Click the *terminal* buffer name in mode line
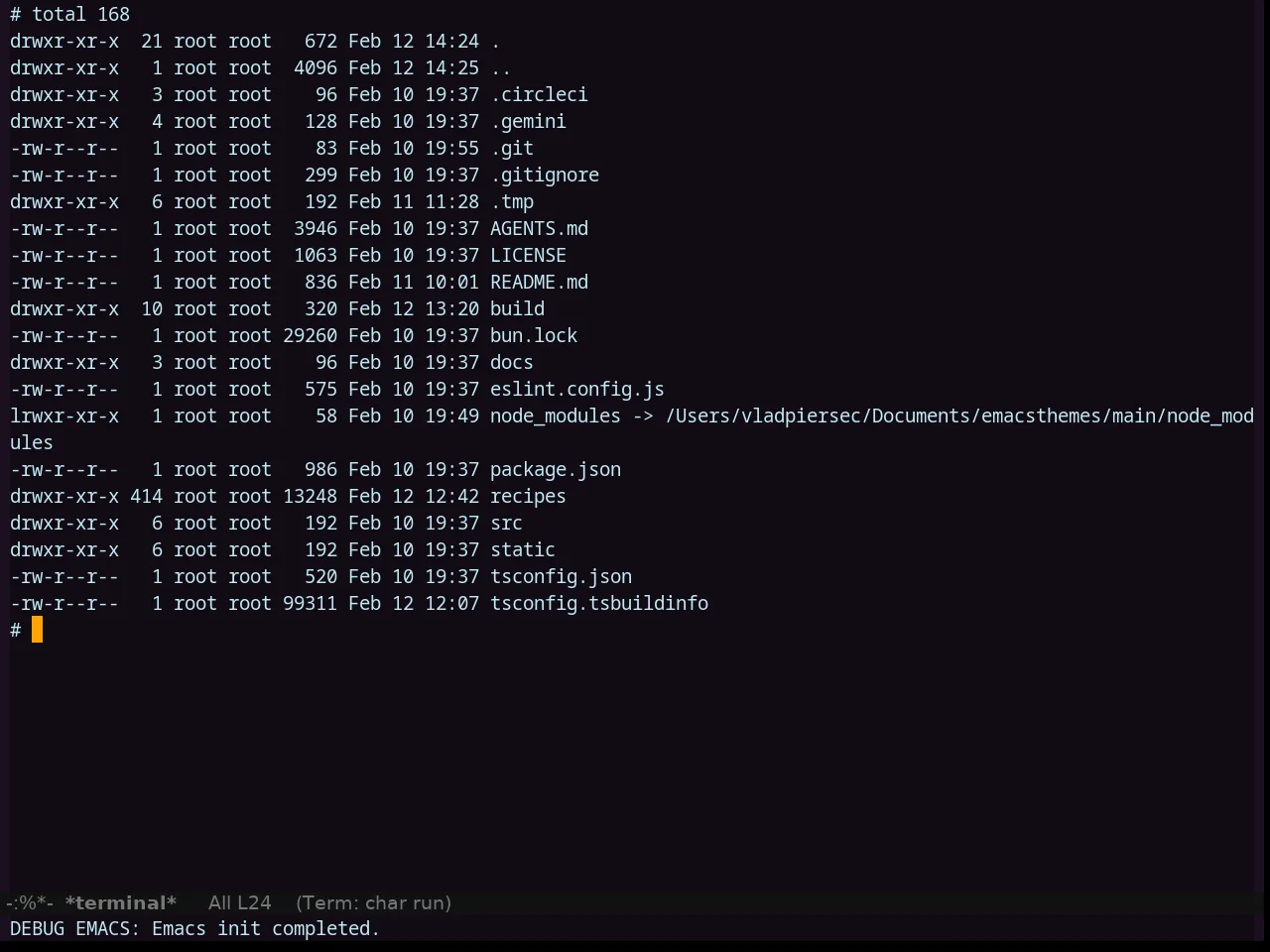The width and height of the screenshot is (1270, 952). pyautogui.click(x=121, y=902)
